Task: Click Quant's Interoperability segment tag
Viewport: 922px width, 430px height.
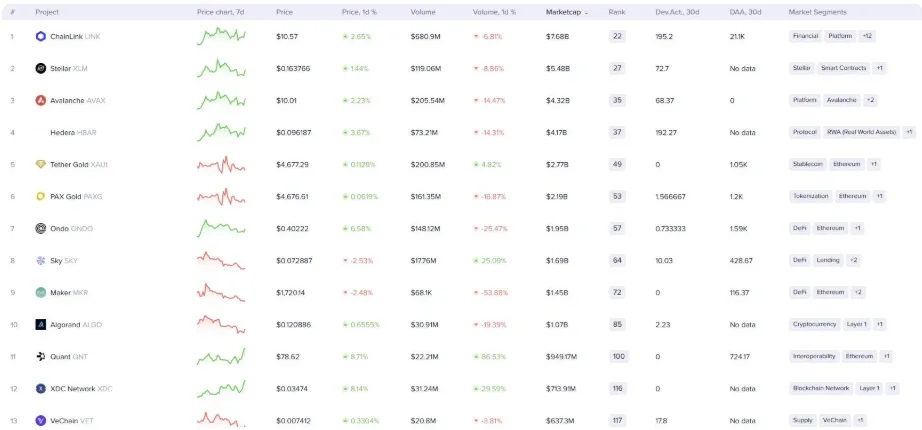Action: (x=814, y=356)
